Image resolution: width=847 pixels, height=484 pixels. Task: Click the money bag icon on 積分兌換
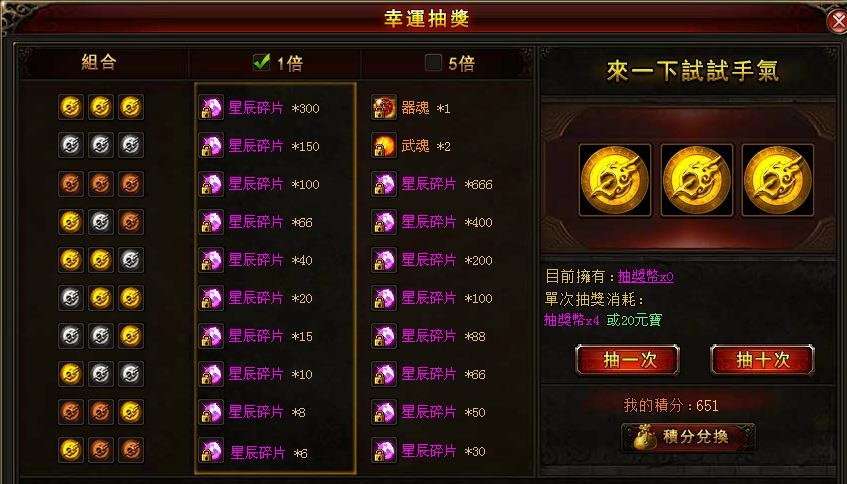[x=643, y=437]
